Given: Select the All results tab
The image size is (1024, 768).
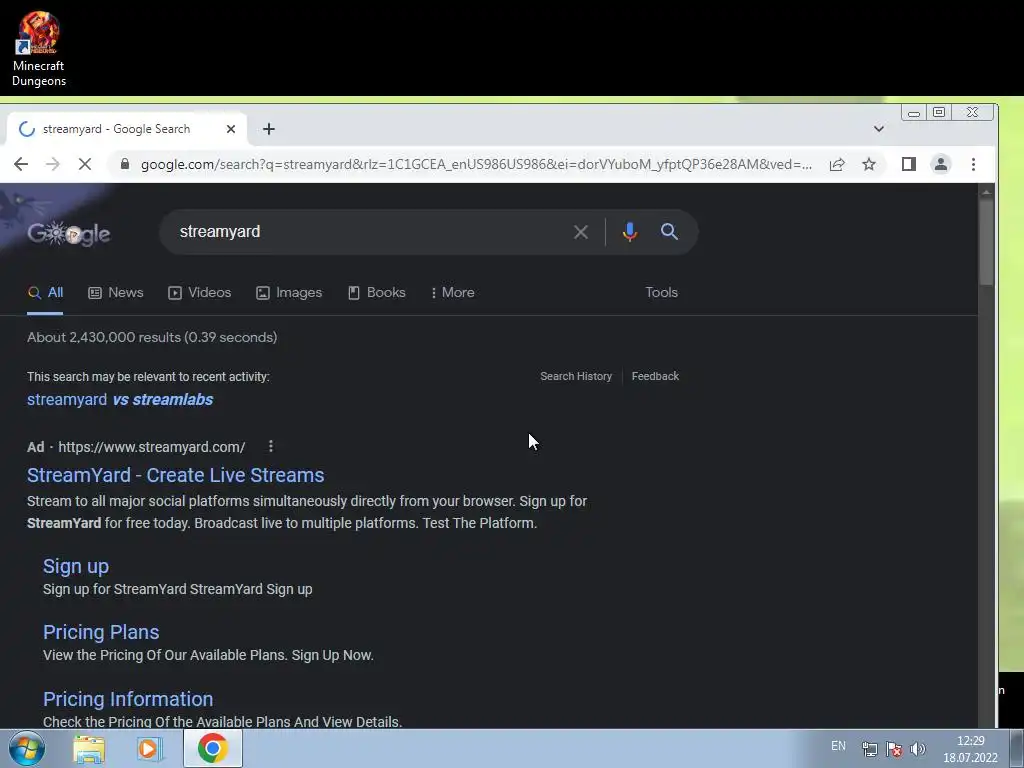Looking at the screenshot, I should (46, 293).
